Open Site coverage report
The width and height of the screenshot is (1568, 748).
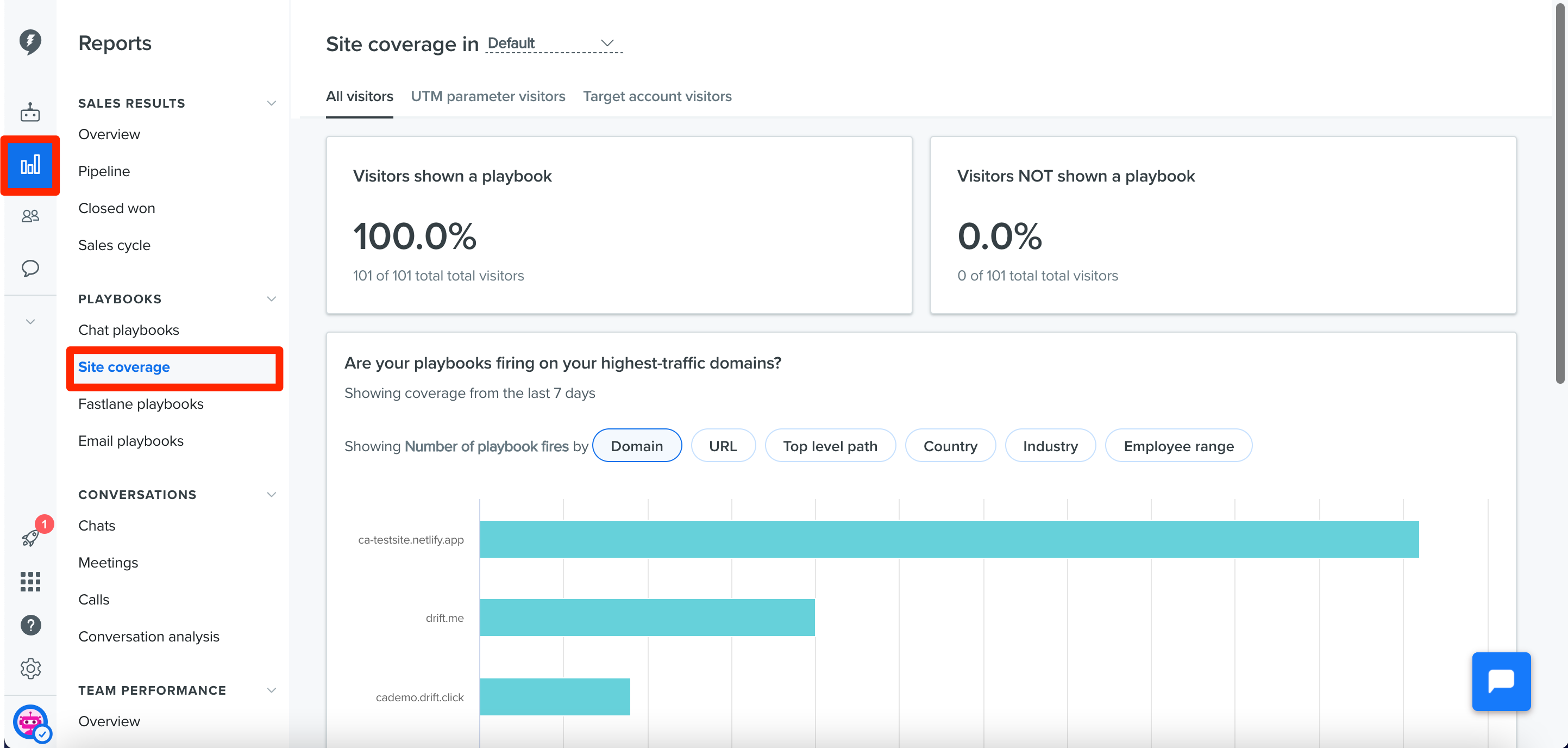(175, 367)
